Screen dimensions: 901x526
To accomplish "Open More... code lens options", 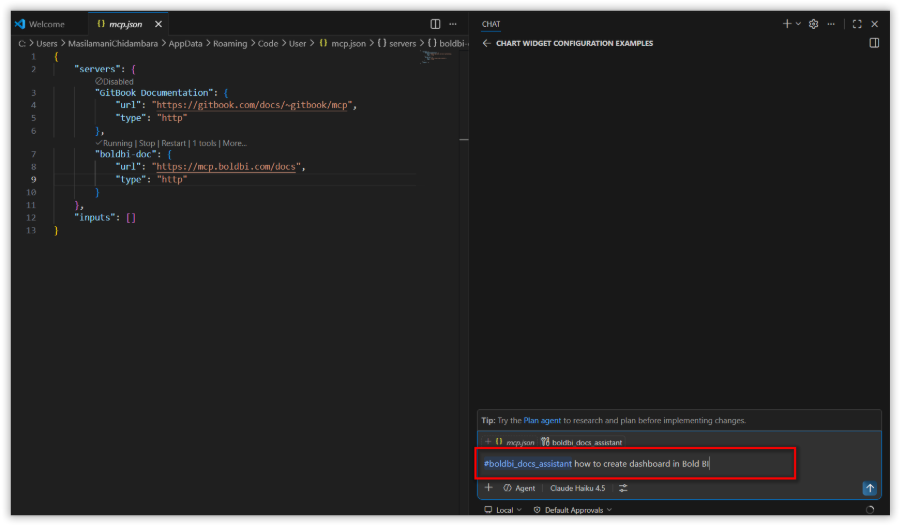I will 234,143.
